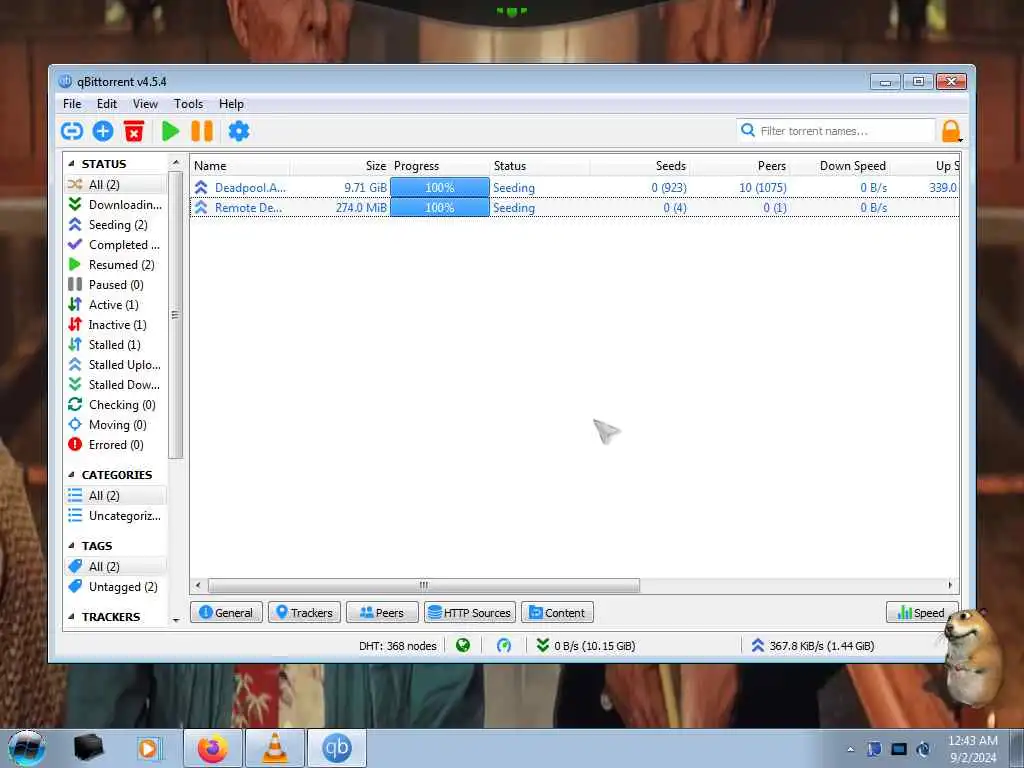Sort torrents by Progress column
Viewport: 1024px width, 768px height.
(440, 166)
